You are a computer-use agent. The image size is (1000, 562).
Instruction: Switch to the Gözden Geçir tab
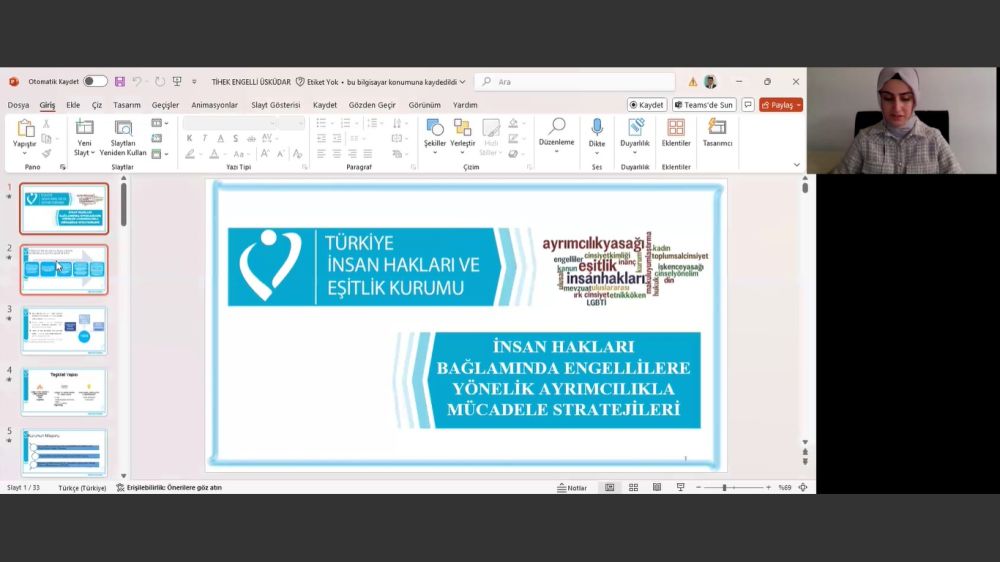click(372, 105)
